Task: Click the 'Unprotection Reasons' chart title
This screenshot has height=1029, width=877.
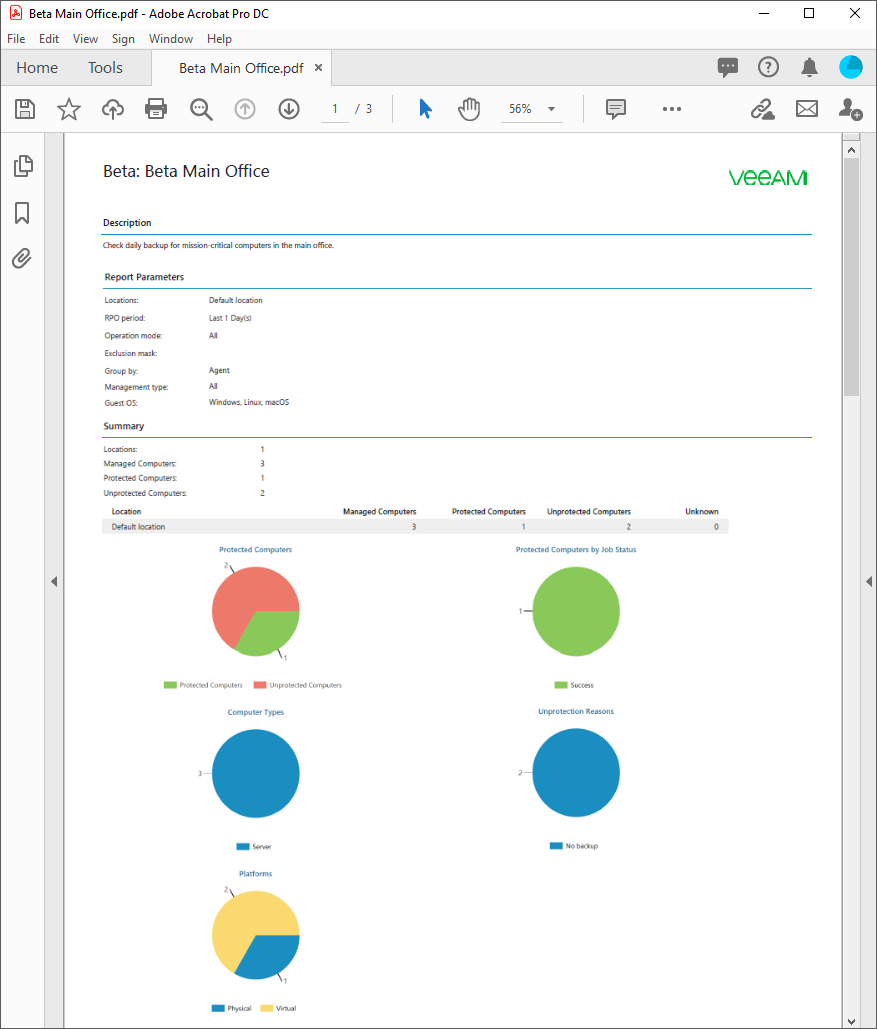Action: (x=576, y=711)
